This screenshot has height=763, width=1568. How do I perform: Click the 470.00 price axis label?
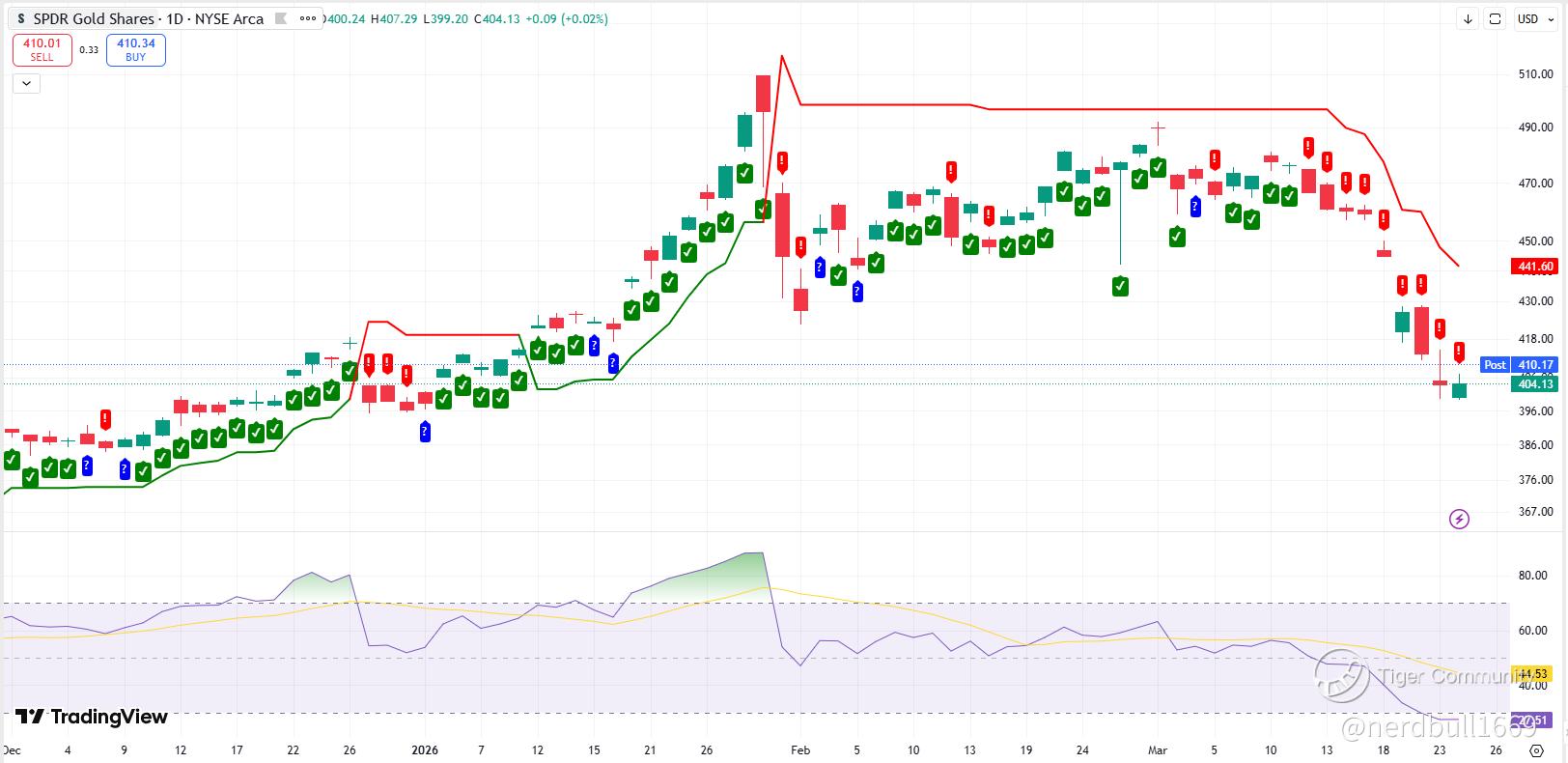(1535, 184)
